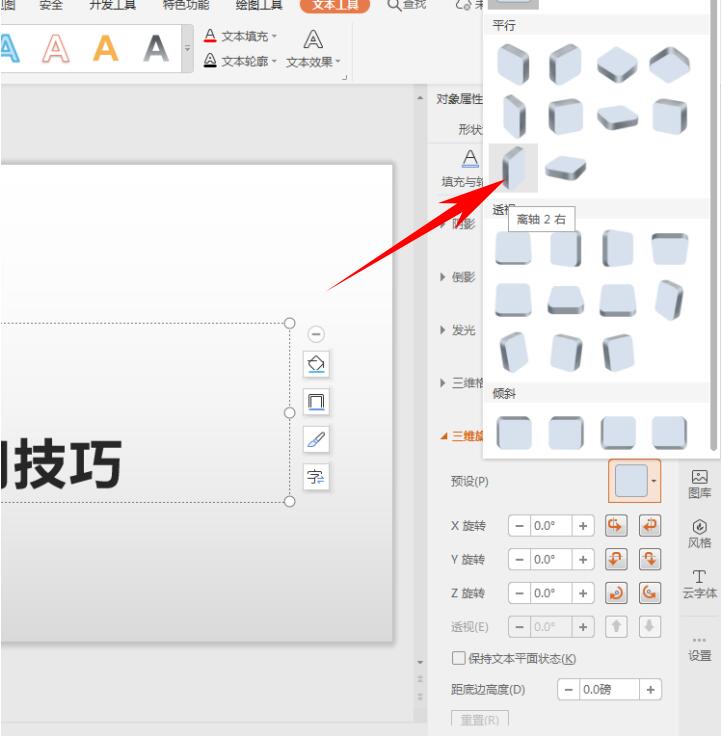Open the 云字体 cloud fonts sidebar icon
Screen dimensions: 722x736
(699, 584)
